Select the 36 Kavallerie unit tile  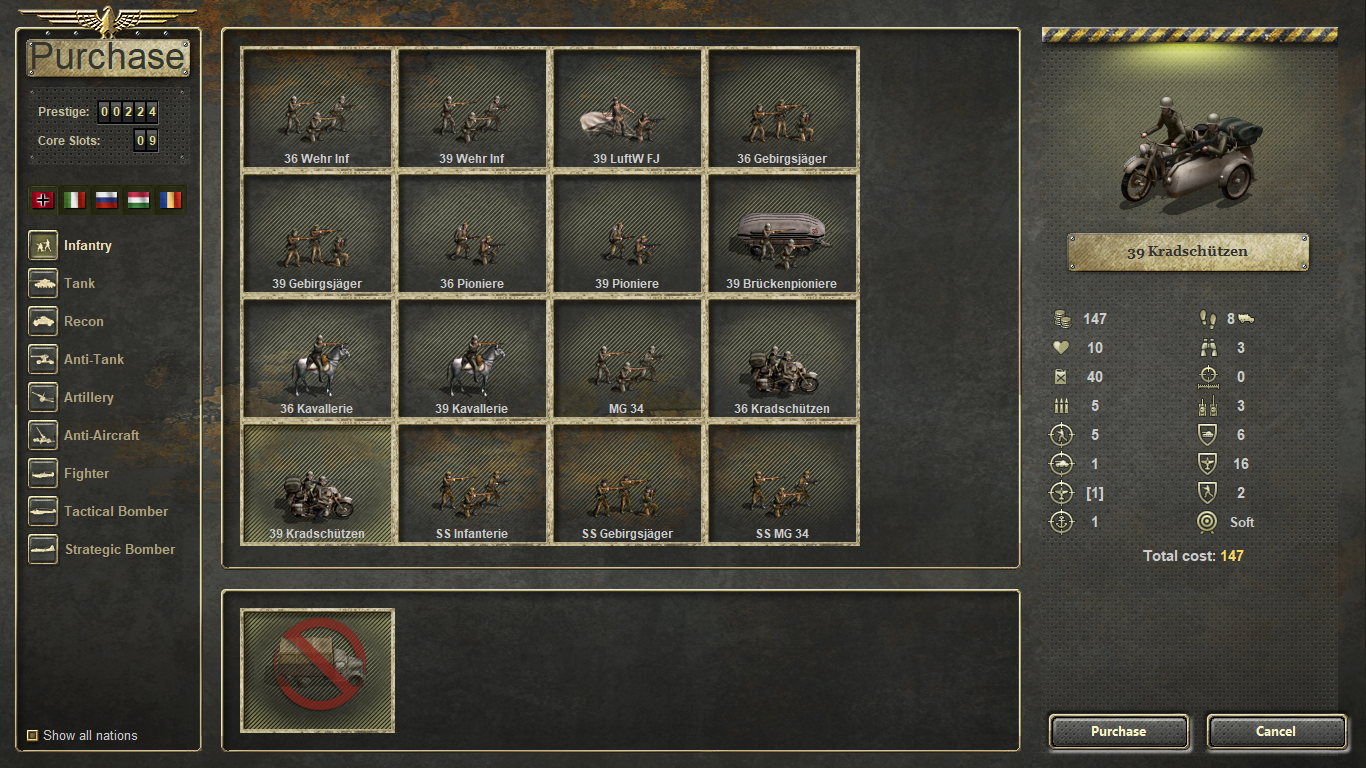(x=317, y=359)
